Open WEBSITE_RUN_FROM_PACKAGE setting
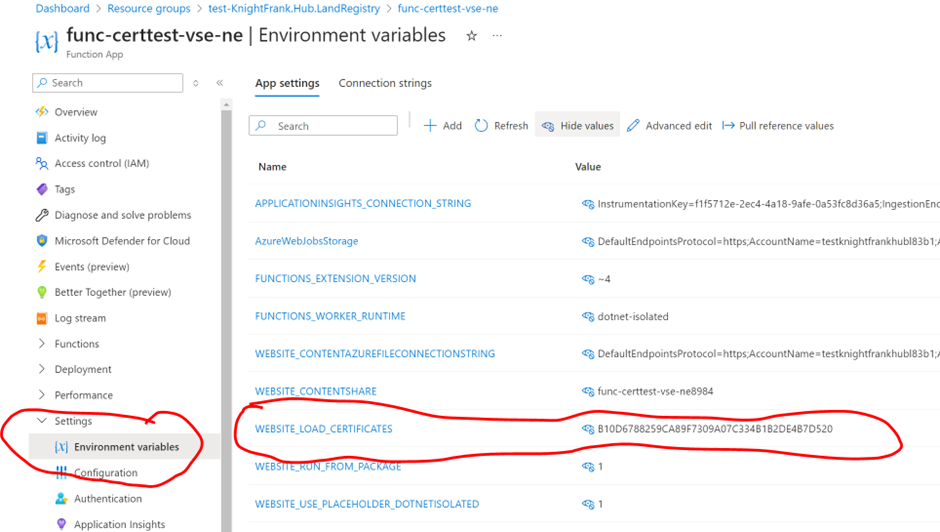Viewport: 940px width, 532px height. pyautogui.click(x=328, y=466)
